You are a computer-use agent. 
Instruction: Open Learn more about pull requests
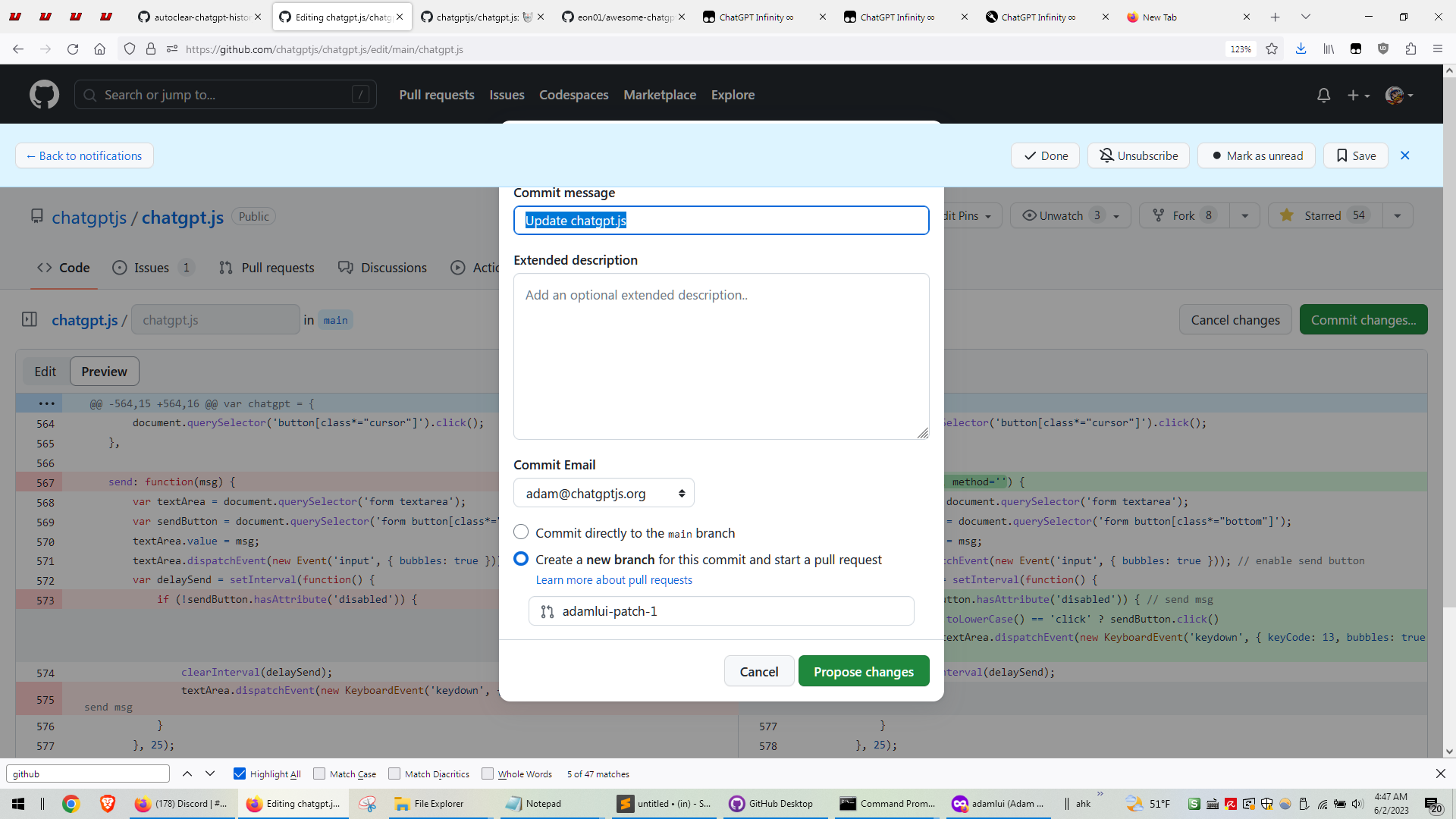click(x=614, y=579)
